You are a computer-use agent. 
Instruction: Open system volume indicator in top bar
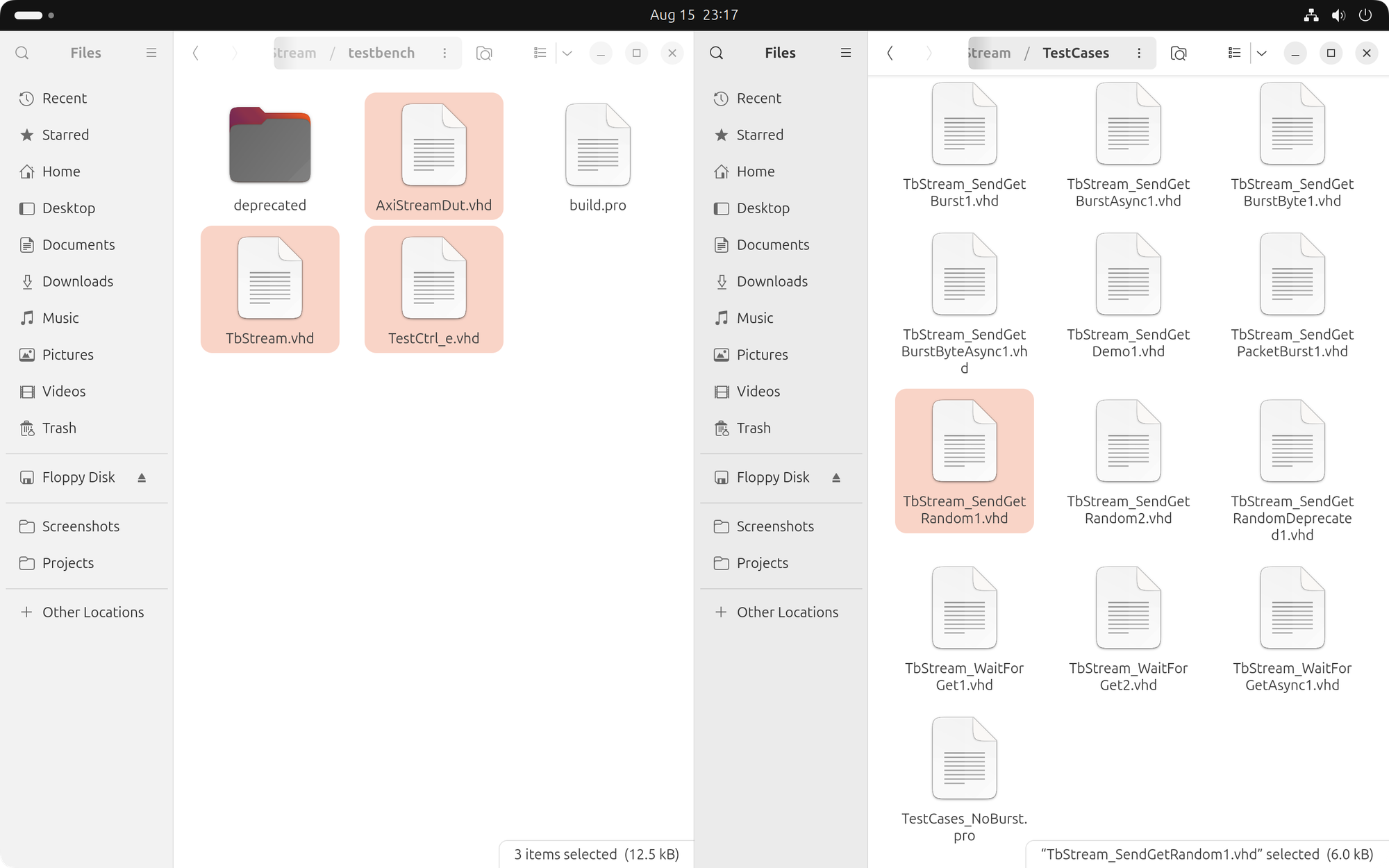tap(1338, 15)
